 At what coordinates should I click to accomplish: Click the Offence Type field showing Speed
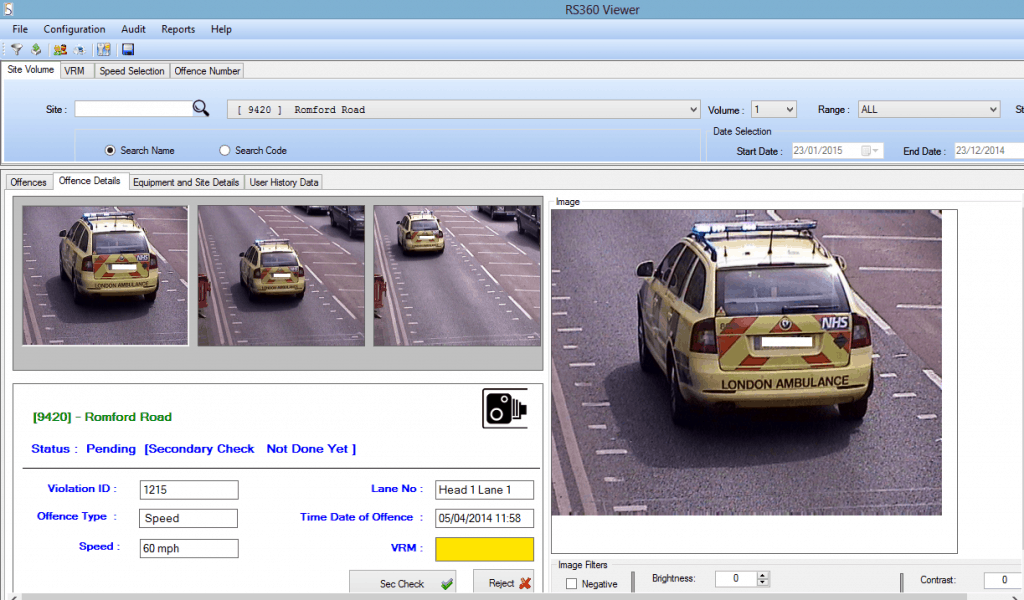point(188,518)
